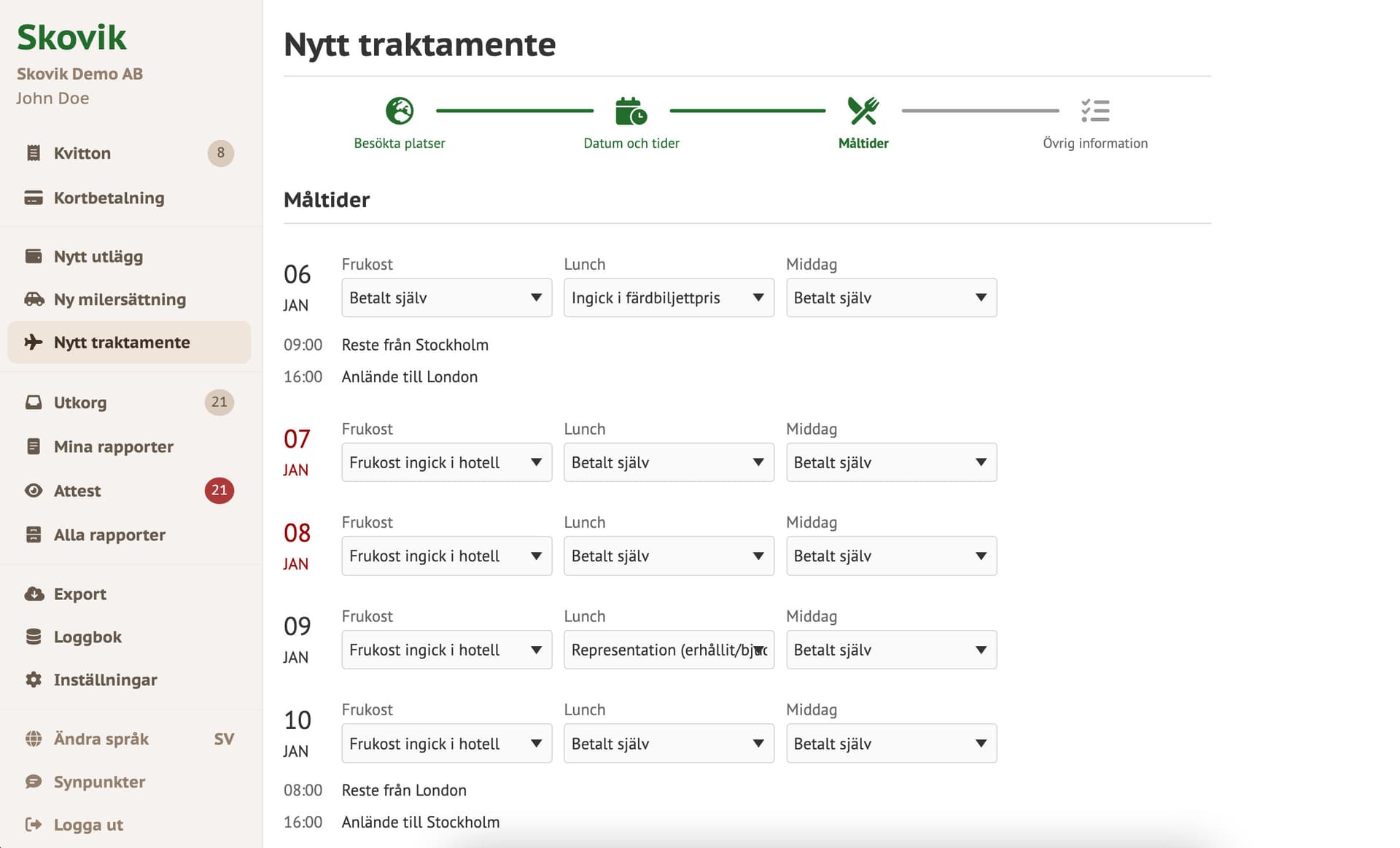Click the Logga ut exit icon

(x=34, y=825)
